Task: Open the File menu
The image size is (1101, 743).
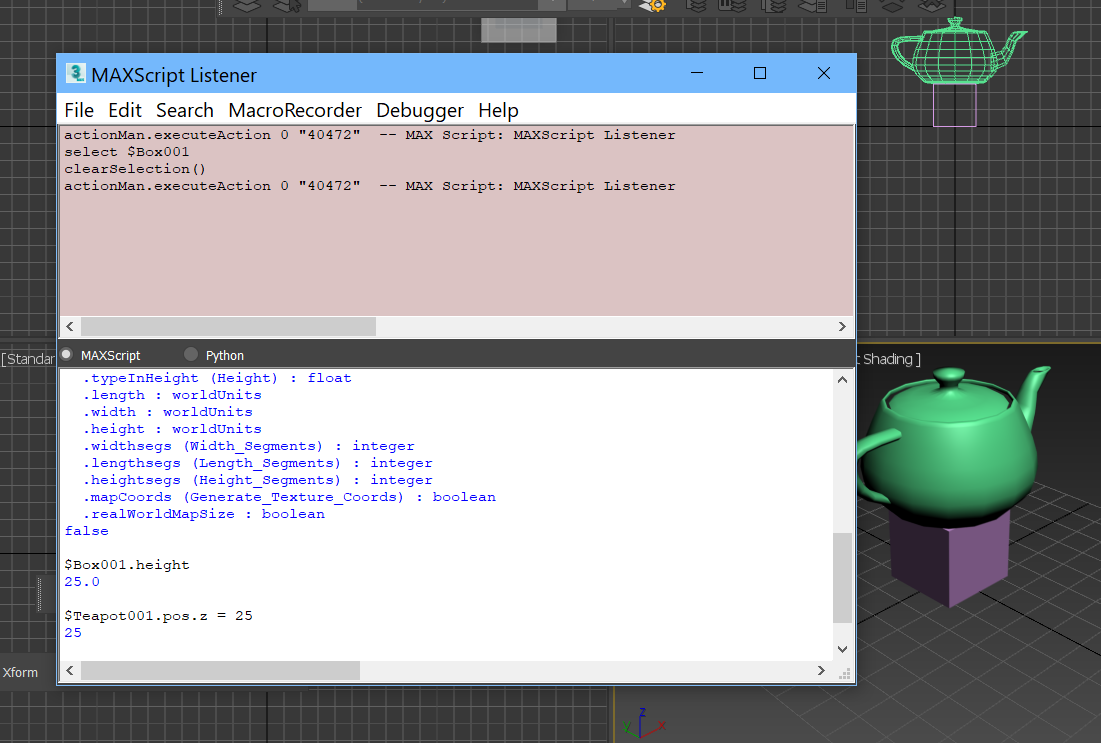Action: 79,110
